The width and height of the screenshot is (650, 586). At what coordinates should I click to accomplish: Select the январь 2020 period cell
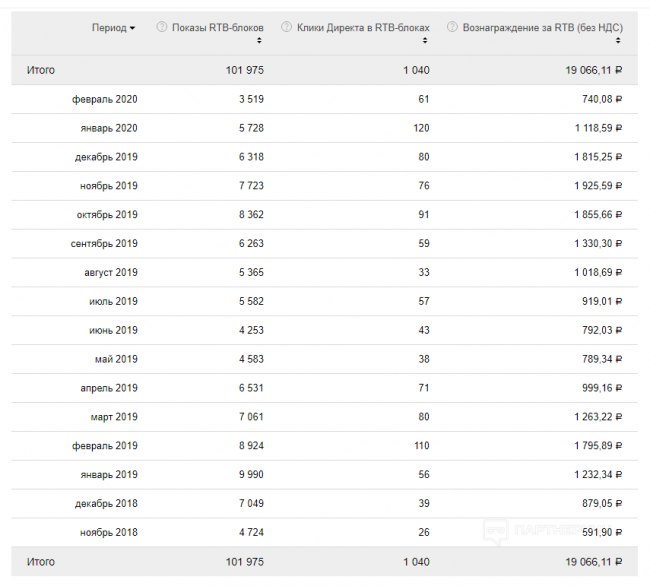point(109,128)
